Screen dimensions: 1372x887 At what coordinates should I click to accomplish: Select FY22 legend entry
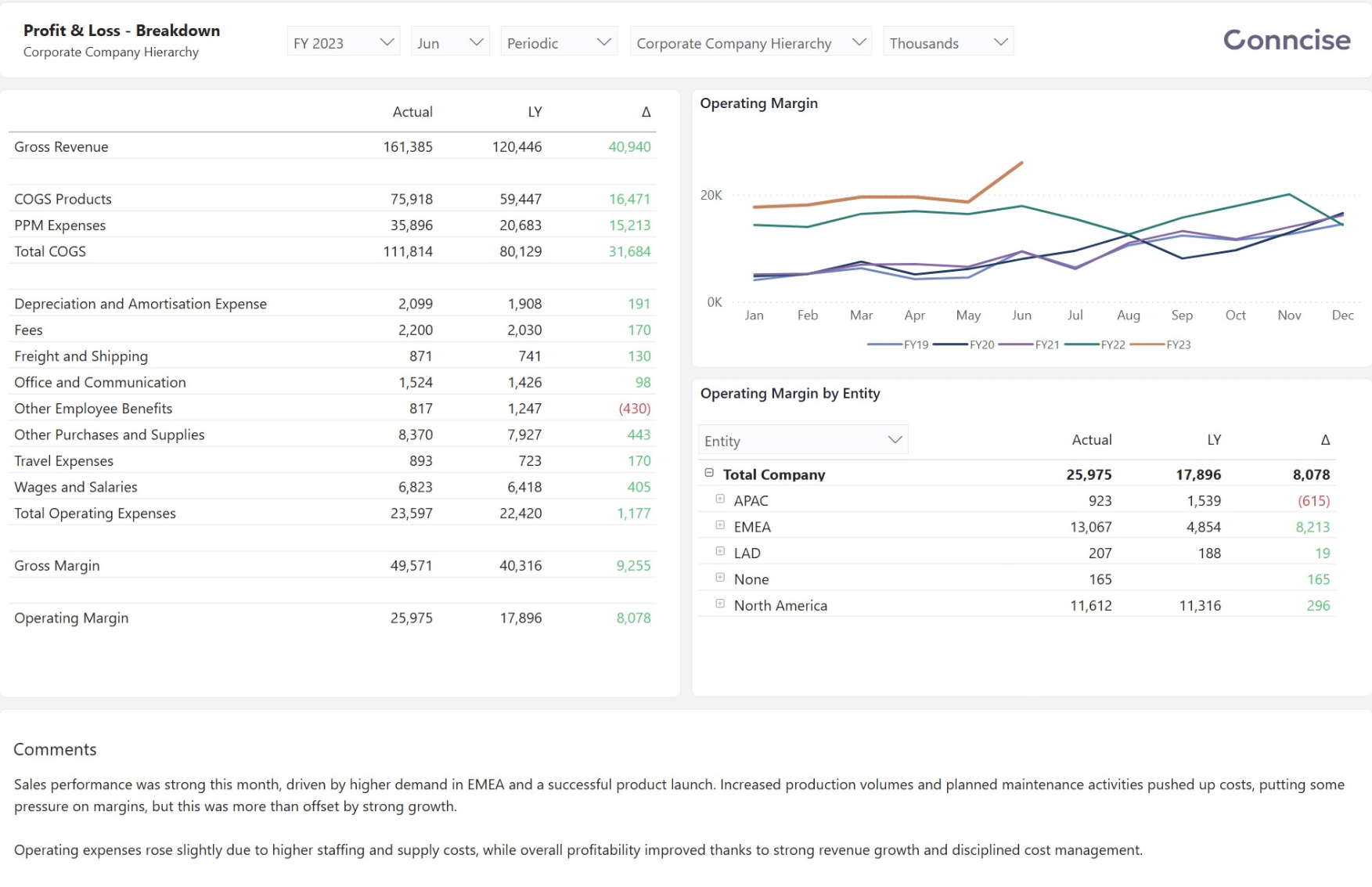[x=1096, y=344]
